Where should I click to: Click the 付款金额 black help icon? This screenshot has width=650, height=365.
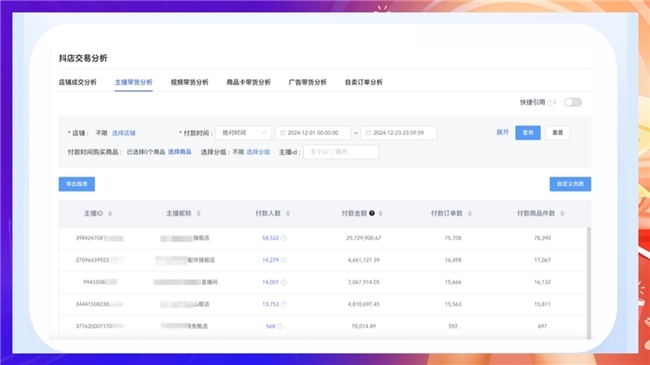372,213
